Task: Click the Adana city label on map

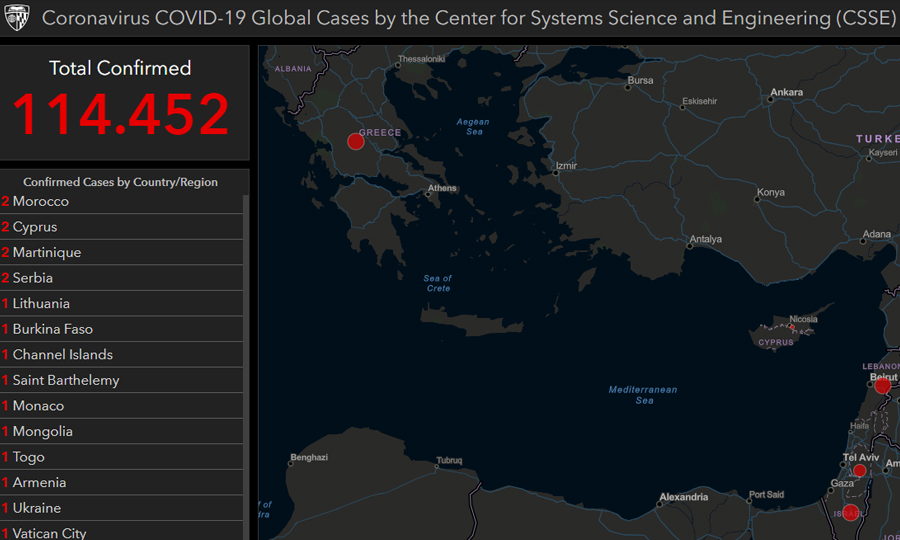Action: [x=877, y=234]
